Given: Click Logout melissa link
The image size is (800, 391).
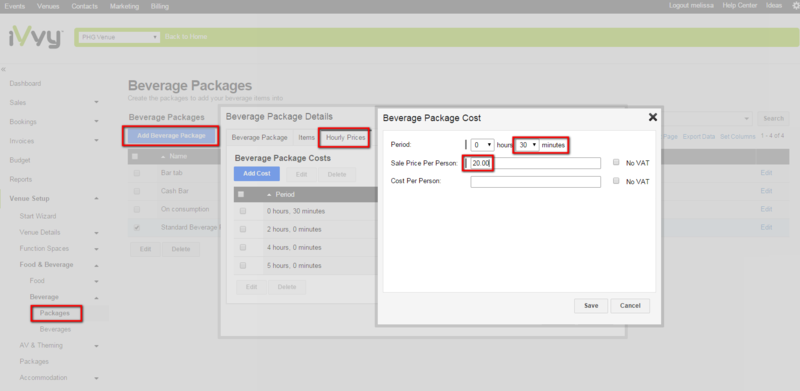Looking at the screenshot, I should 691,6.
